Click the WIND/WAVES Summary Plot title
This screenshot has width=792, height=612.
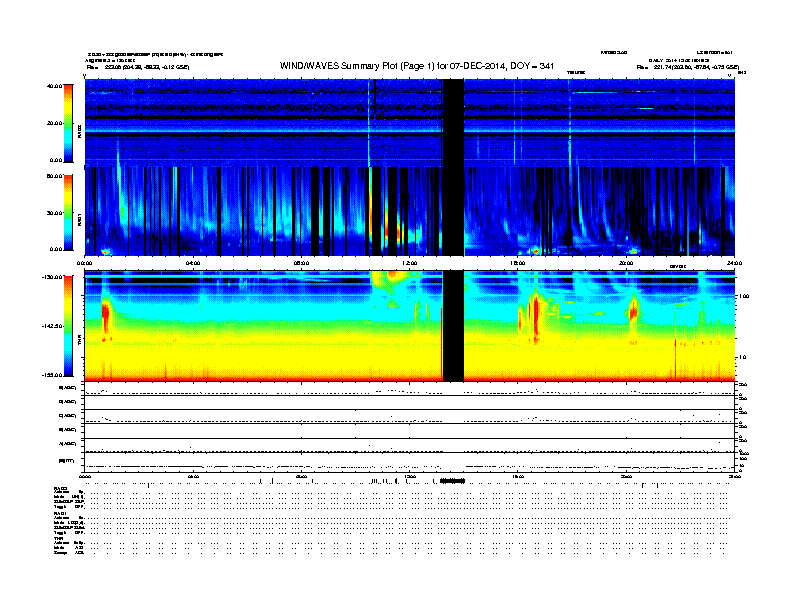417,66
